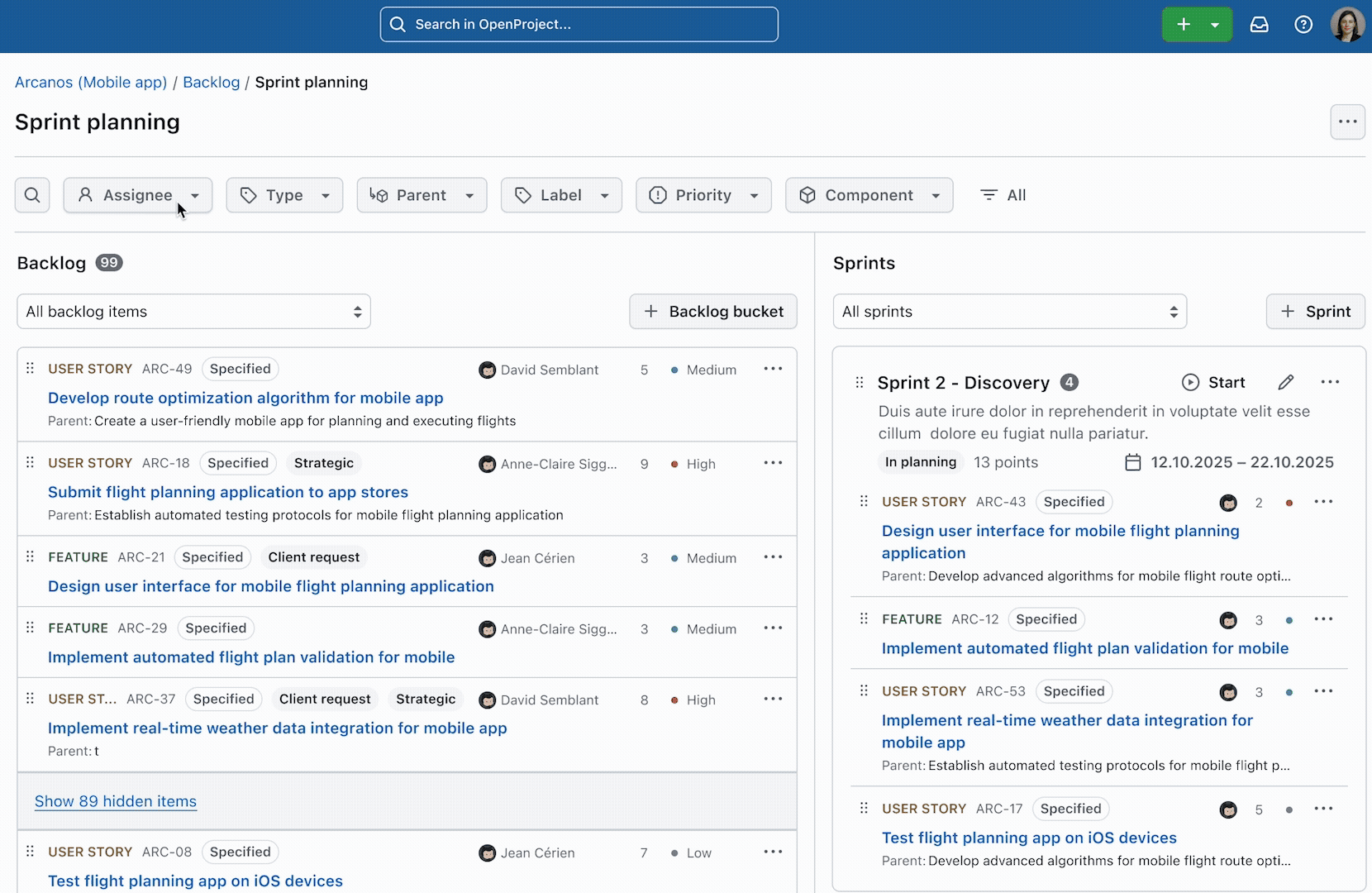The width and height of the screenshot is (1372, 893).
Task: Click the search magnifier in the filter bar
Action: (32, 195)
